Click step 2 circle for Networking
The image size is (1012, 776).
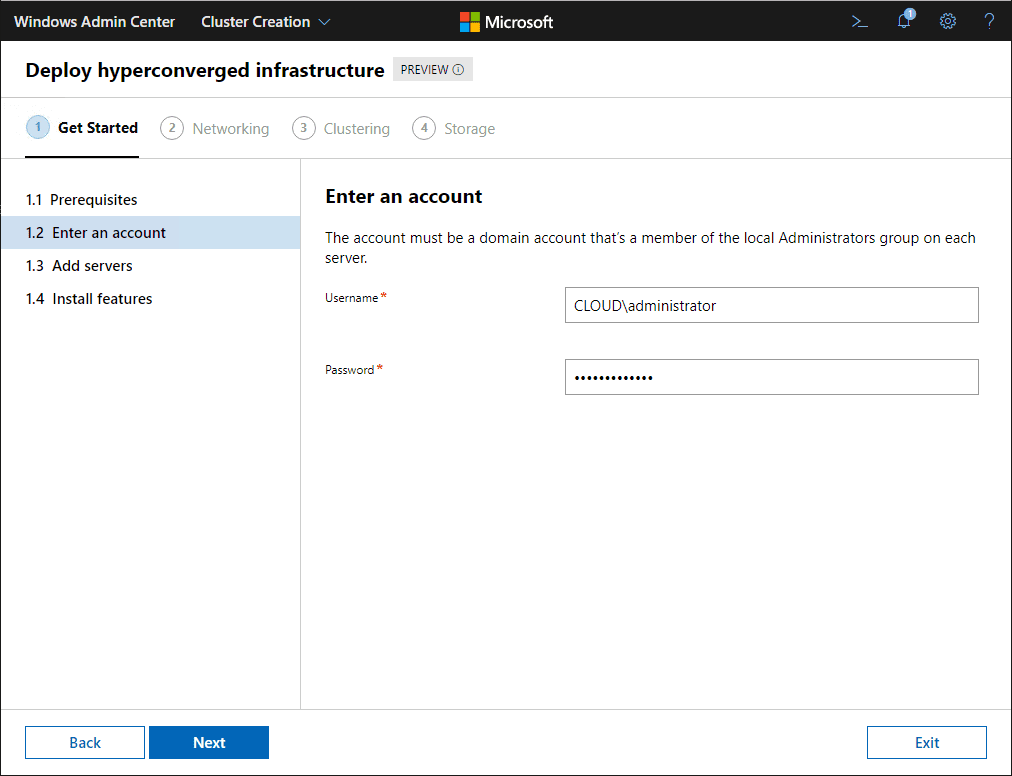172,128
